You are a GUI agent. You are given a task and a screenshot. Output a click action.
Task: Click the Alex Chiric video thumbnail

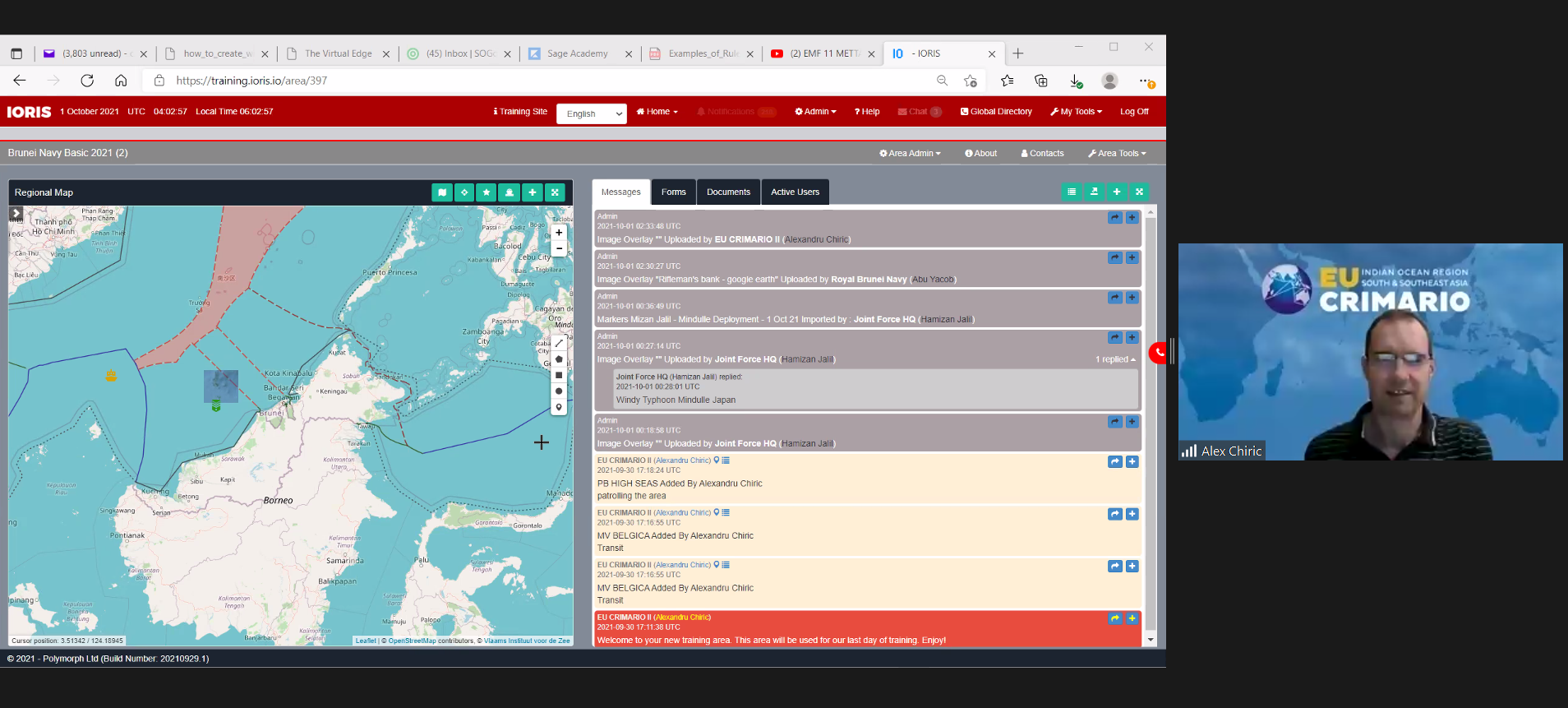1370,351
